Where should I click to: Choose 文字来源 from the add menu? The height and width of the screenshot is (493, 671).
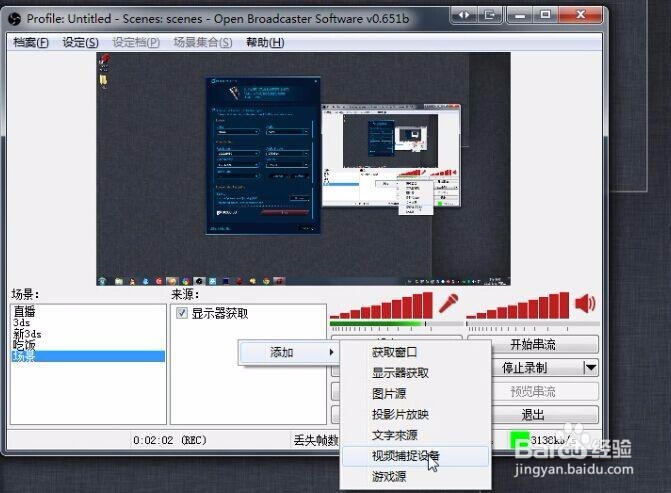(415, 435)
